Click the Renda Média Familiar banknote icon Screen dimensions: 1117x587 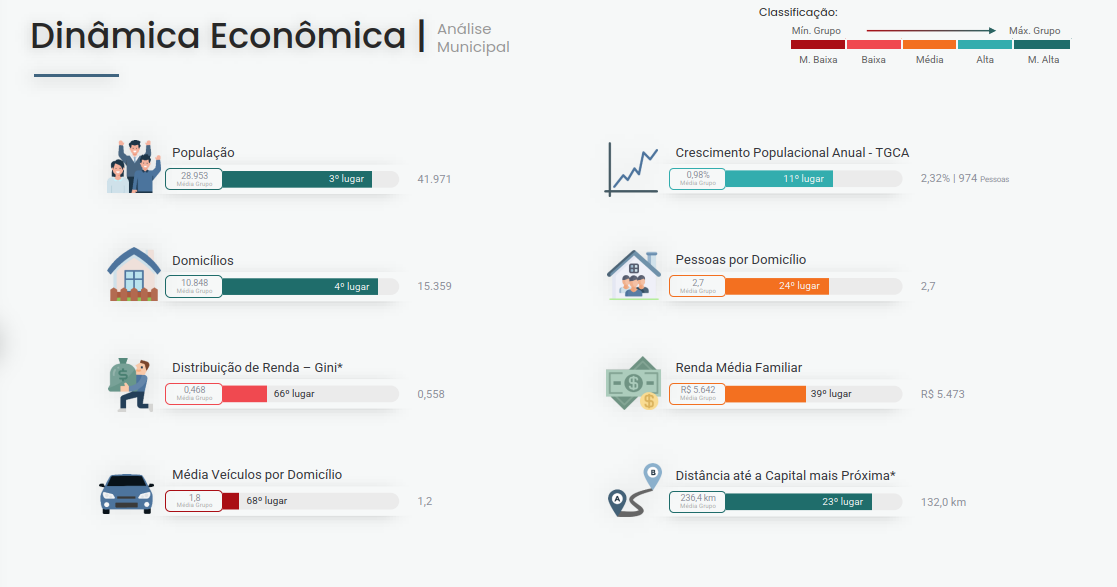[634, 383]
